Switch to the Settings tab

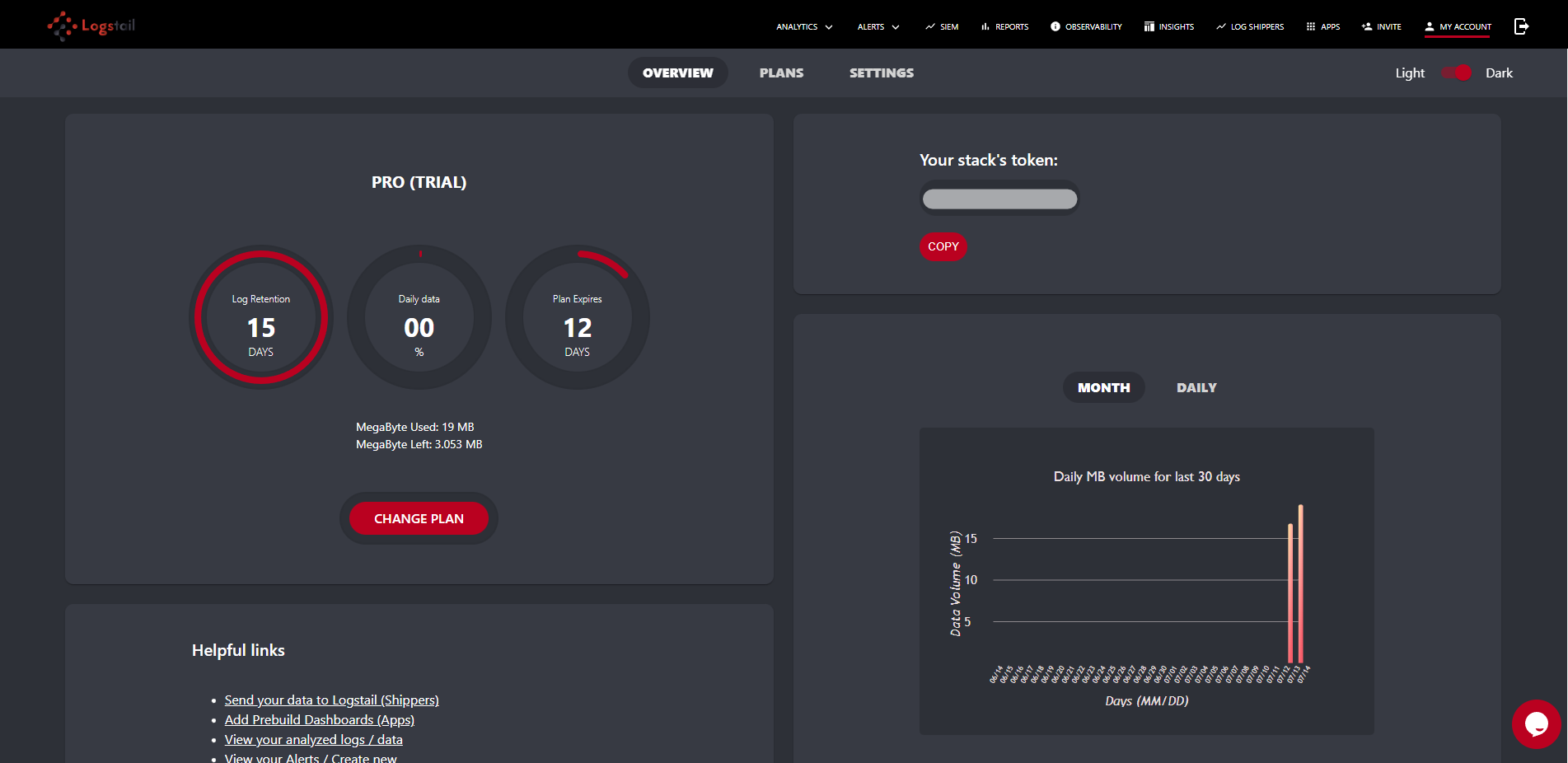pyautogui.click(x=882, y=73)
